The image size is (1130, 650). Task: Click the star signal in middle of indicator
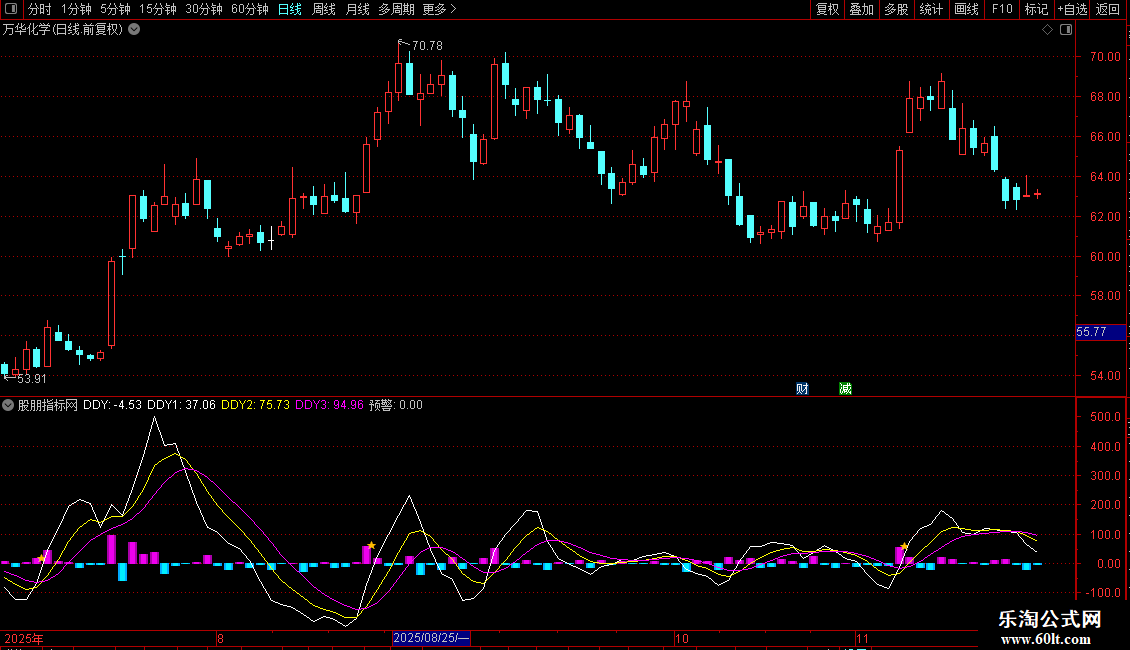371,545
